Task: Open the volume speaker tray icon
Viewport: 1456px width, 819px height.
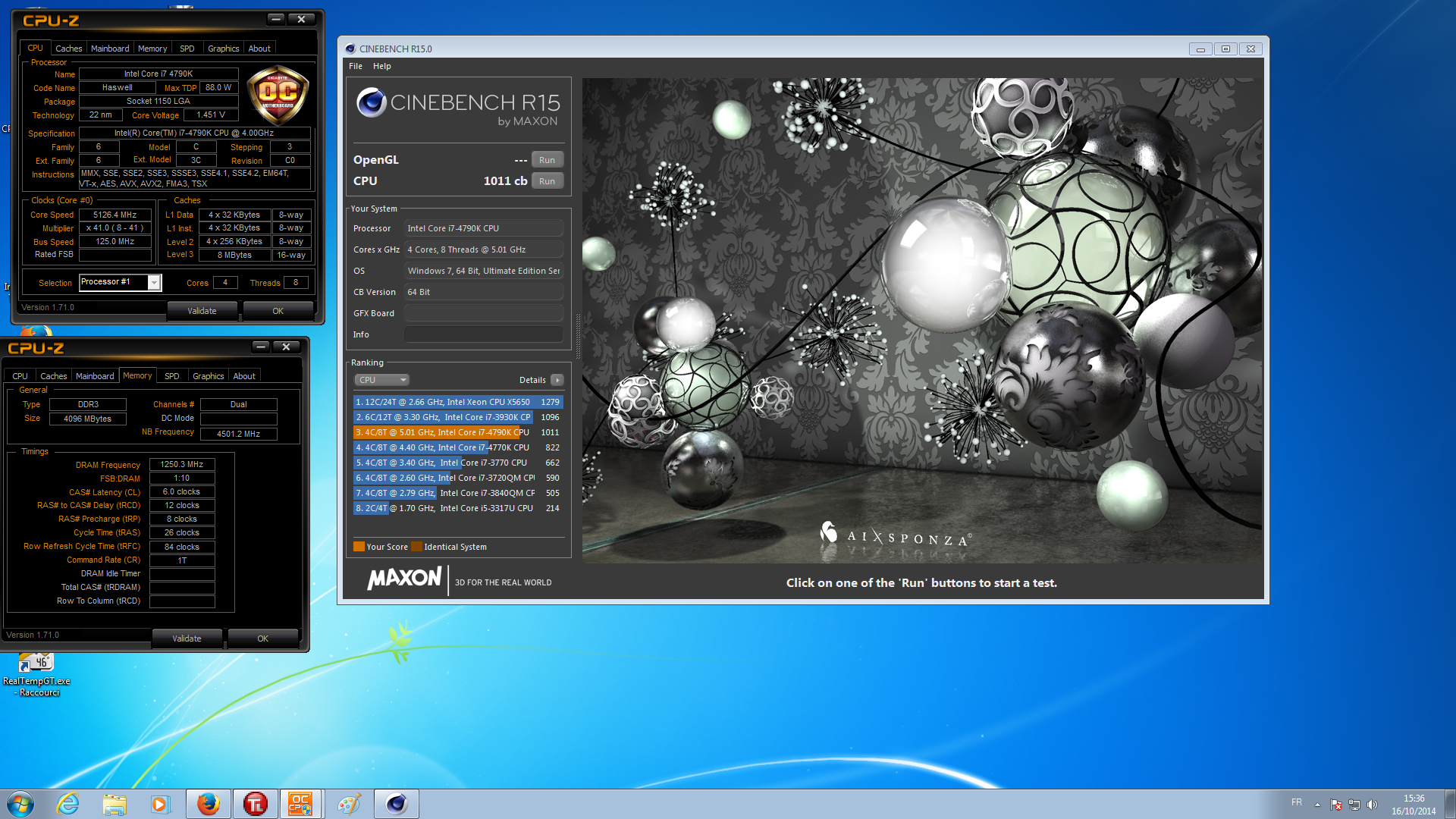Action: click(x=1372, y=805)
